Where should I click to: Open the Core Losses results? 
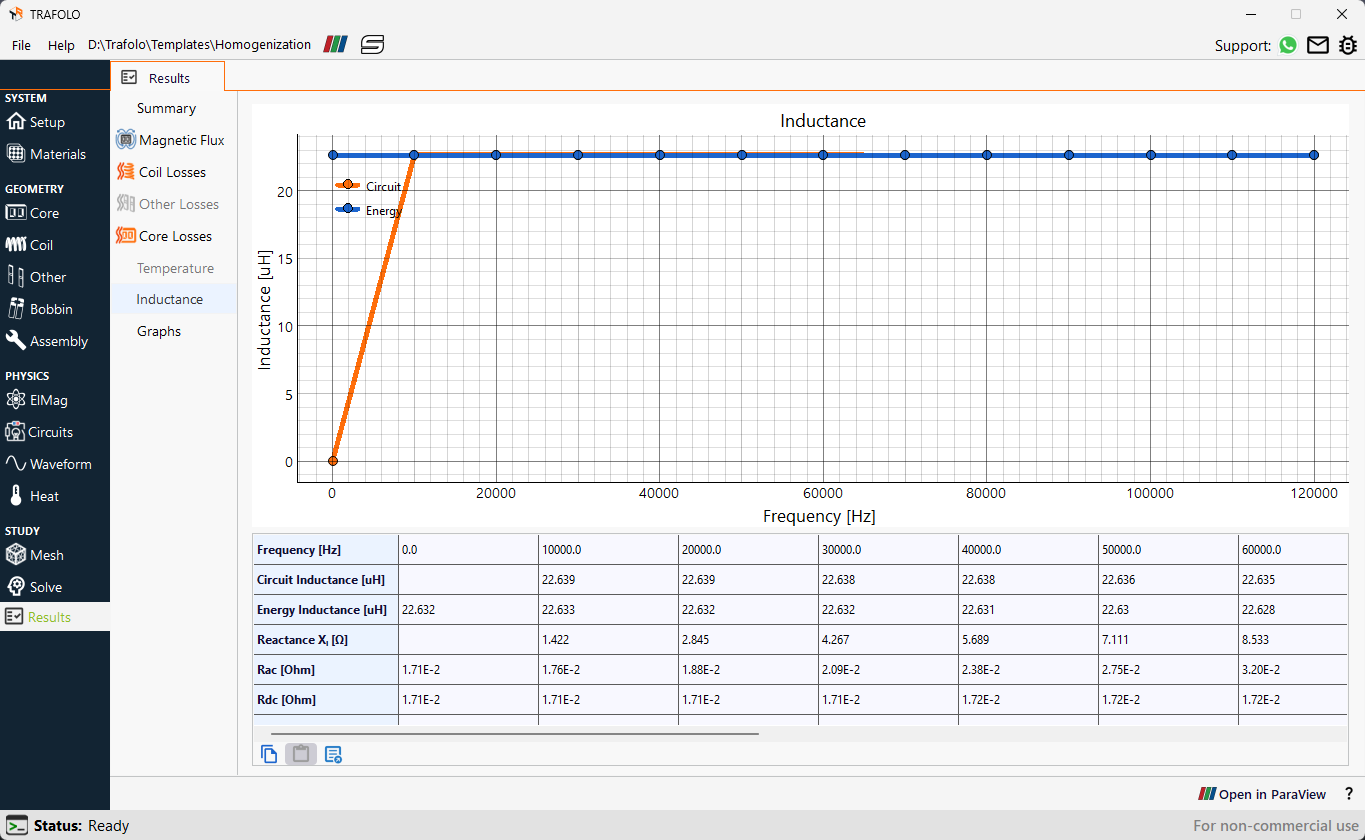[x=164, y=236]
